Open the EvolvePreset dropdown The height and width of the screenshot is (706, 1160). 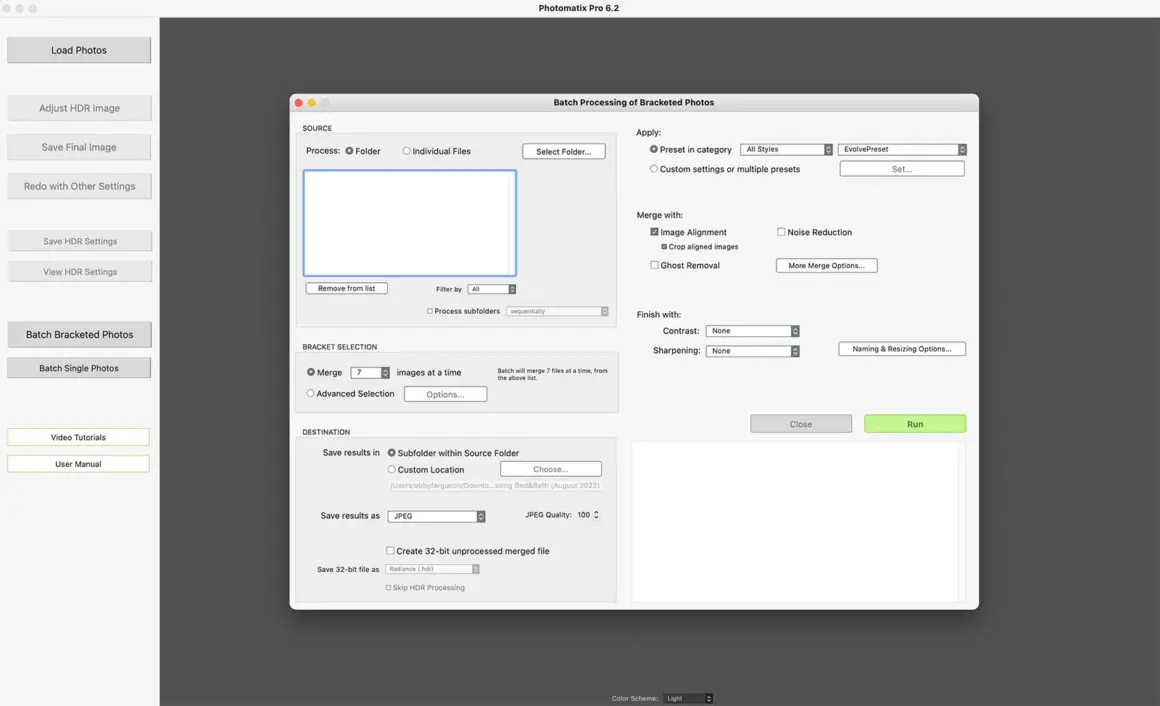pyautogui.click(x=903, y=149)
